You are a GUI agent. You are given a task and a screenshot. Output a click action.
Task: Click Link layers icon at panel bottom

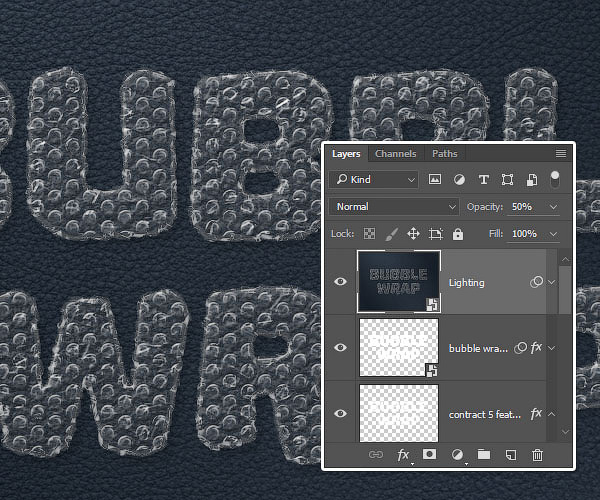375,454
